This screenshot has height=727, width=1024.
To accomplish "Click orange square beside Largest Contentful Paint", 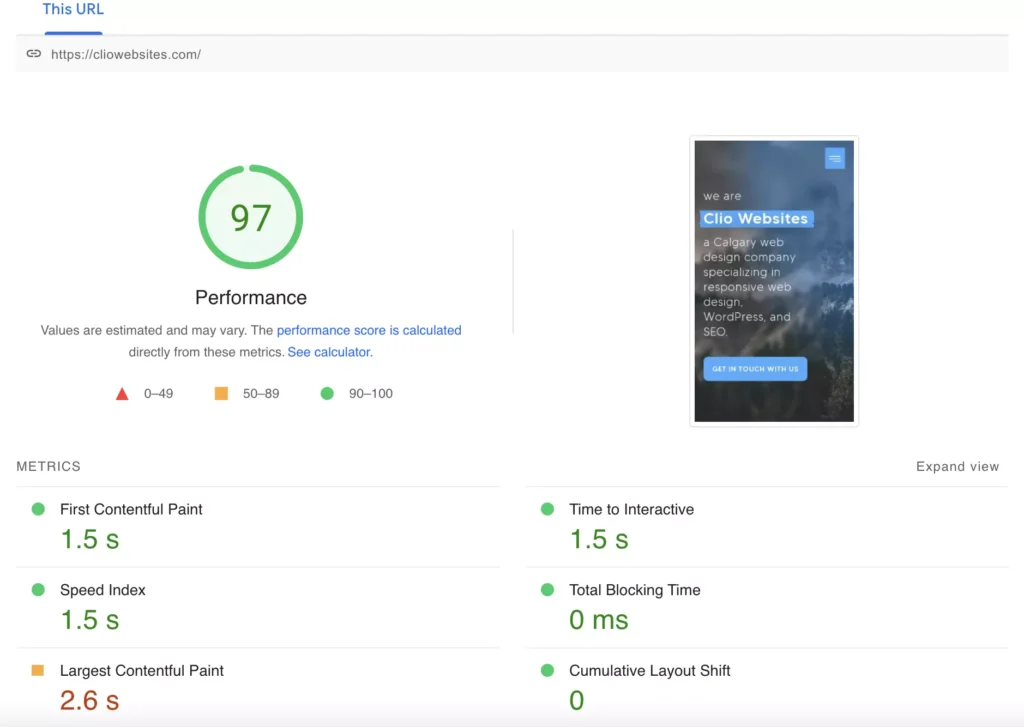I will tap(38, 670).
